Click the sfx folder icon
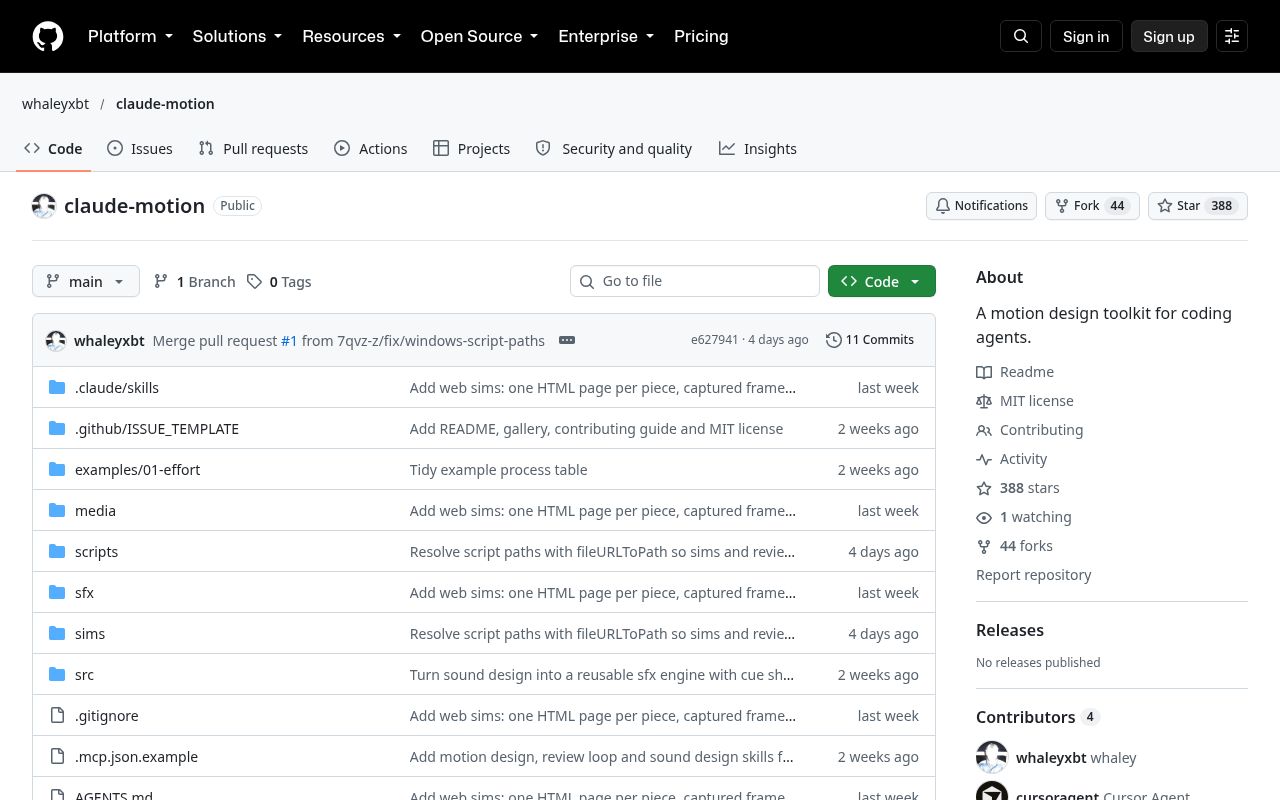This screenshot has height=800, width=1280. (57, 592)
